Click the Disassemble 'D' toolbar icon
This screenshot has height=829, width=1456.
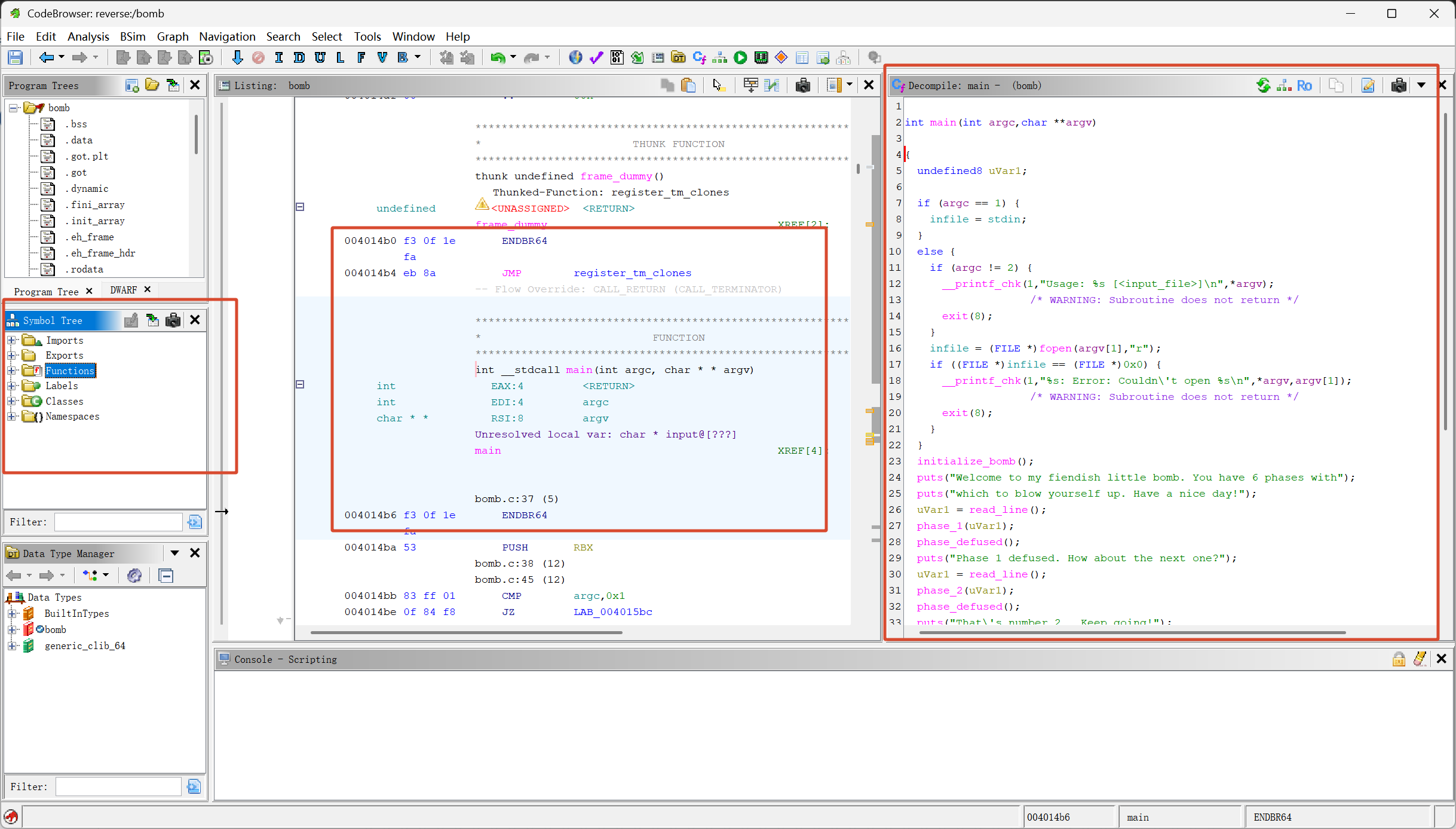click(299, 57)
